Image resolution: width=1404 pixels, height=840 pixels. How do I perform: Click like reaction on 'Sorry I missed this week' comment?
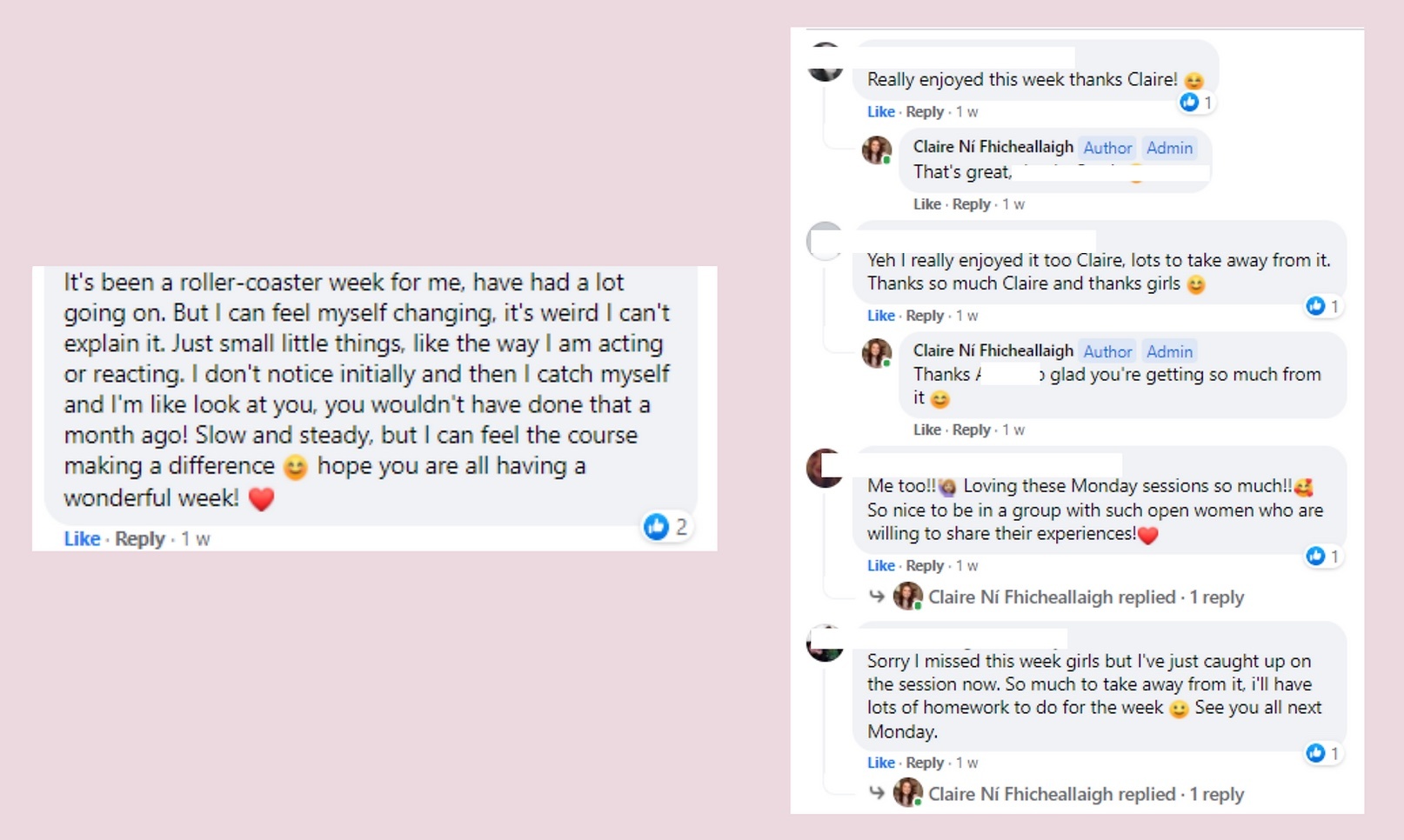[x=1315, y=753]
